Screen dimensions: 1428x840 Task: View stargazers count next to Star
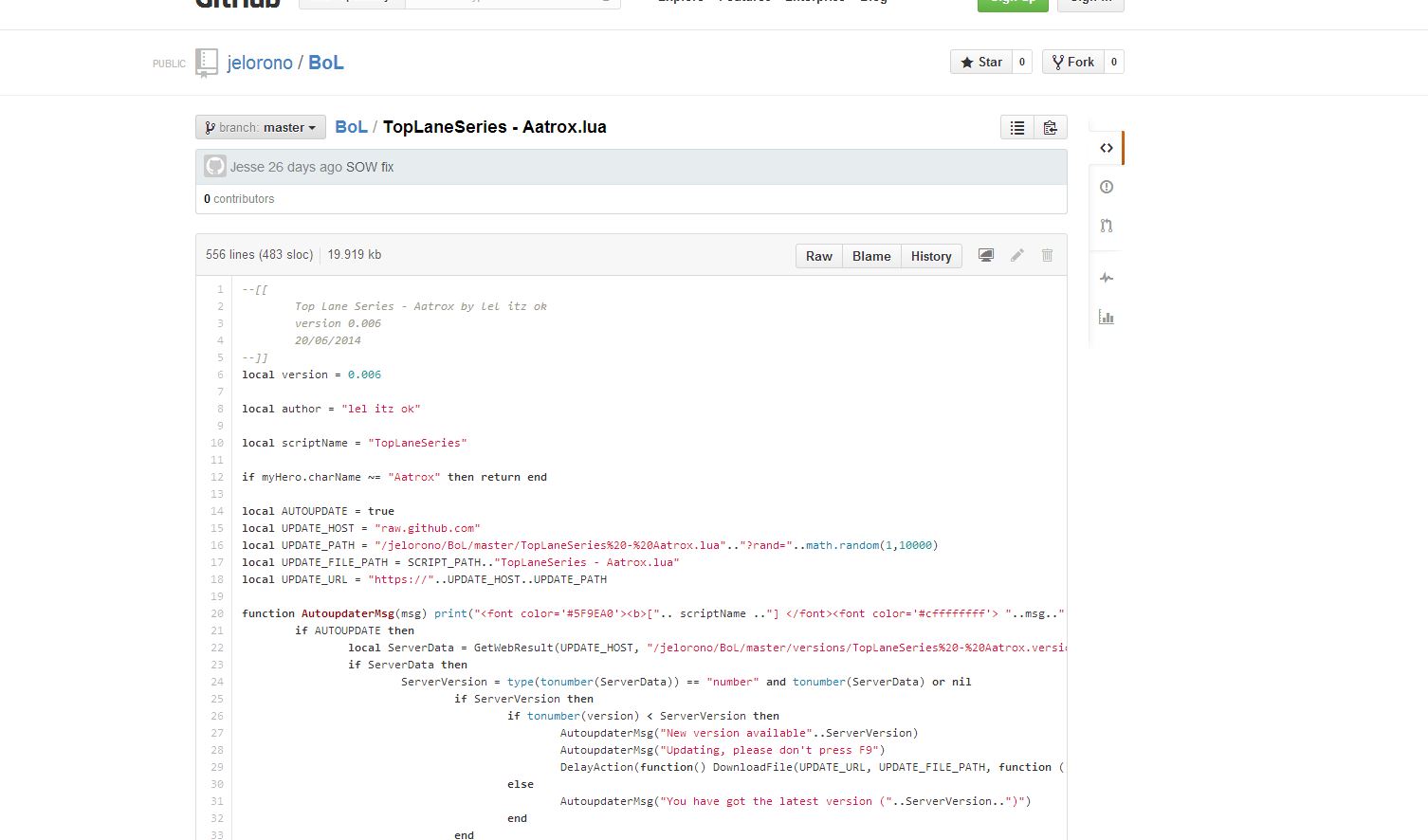(1022, 62)
